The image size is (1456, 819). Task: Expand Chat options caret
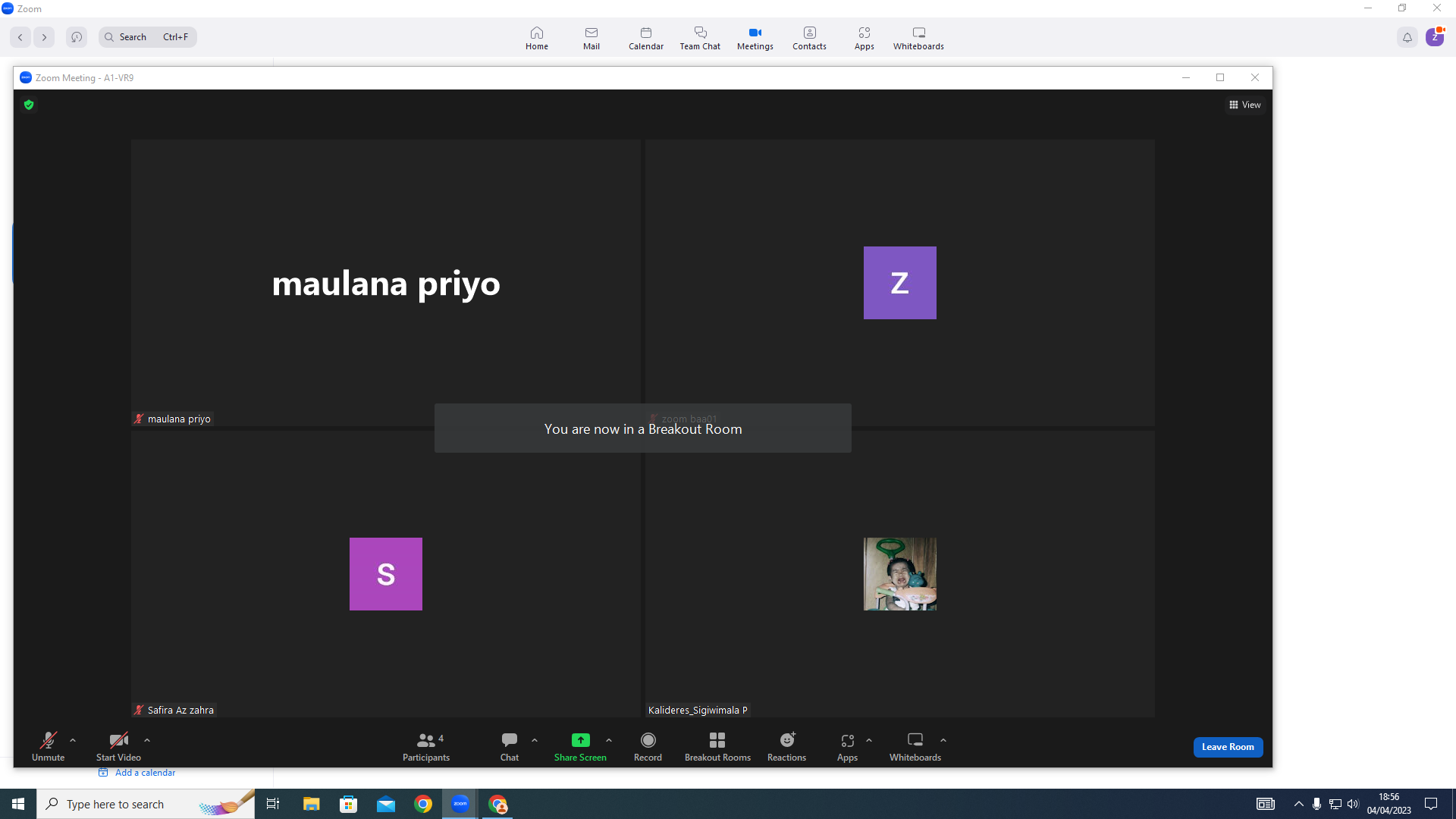pyautogui.click(x=535, y=740)
